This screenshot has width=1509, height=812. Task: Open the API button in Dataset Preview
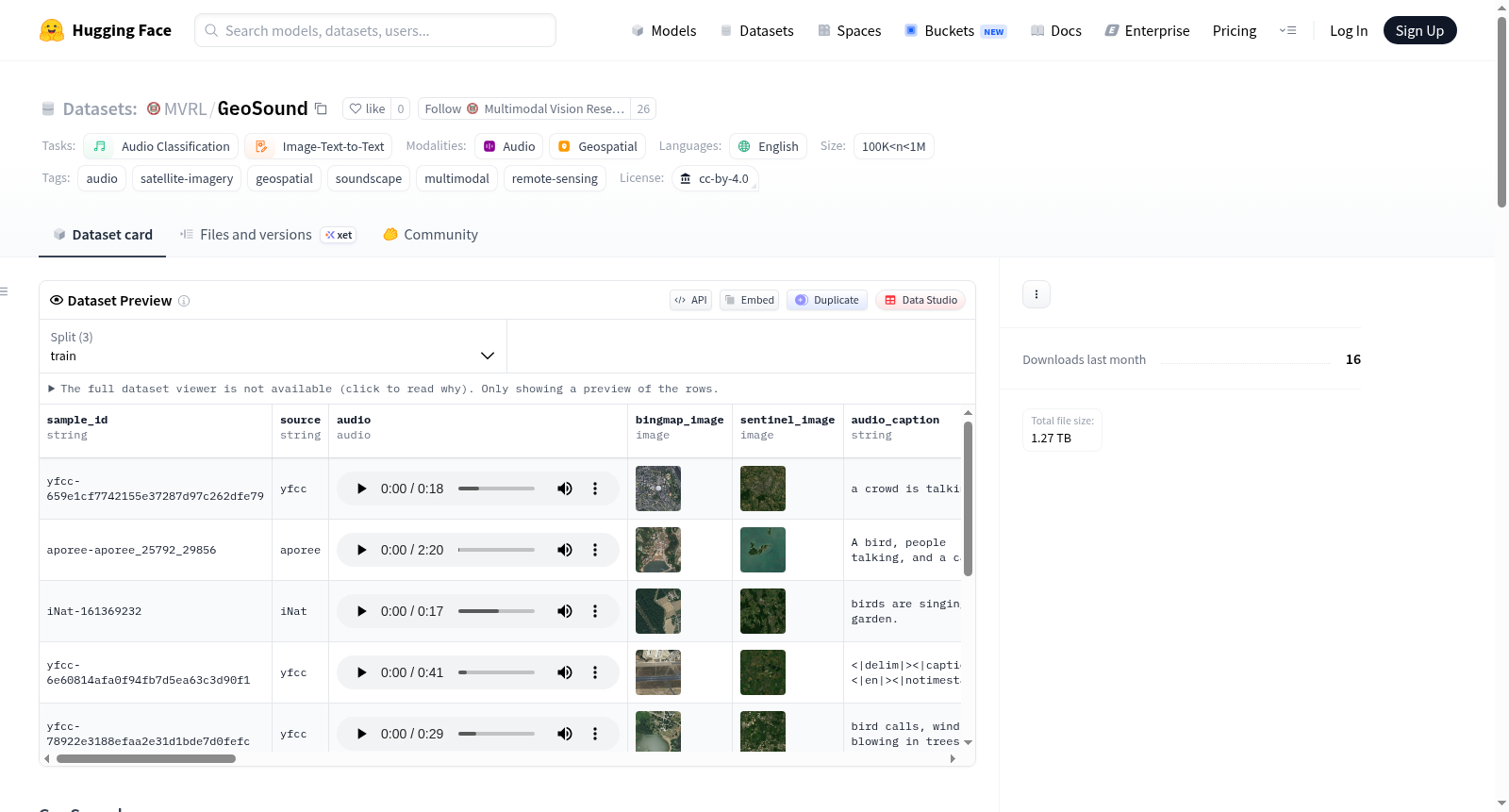(x=690, y=300)
